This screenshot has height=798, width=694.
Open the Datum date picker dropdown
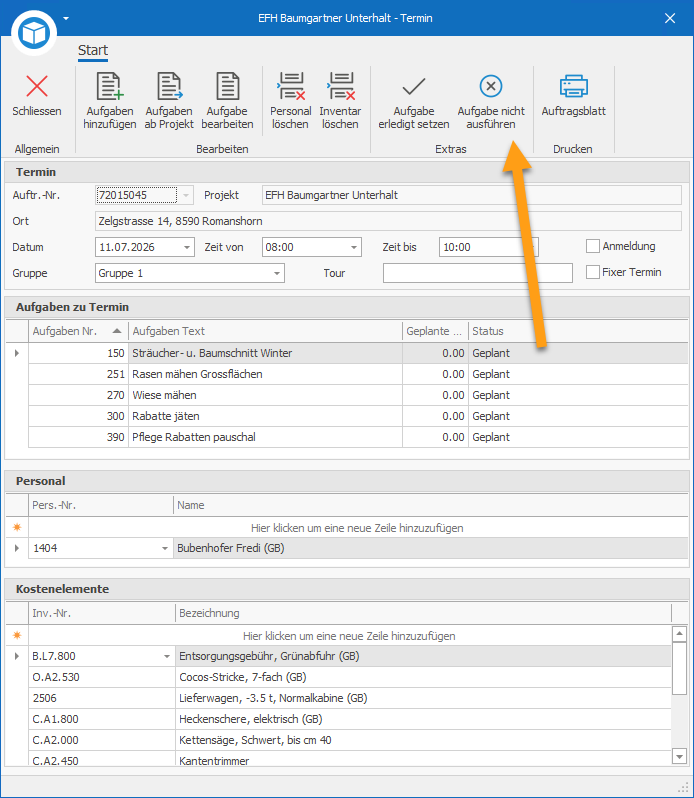point(187,247)
